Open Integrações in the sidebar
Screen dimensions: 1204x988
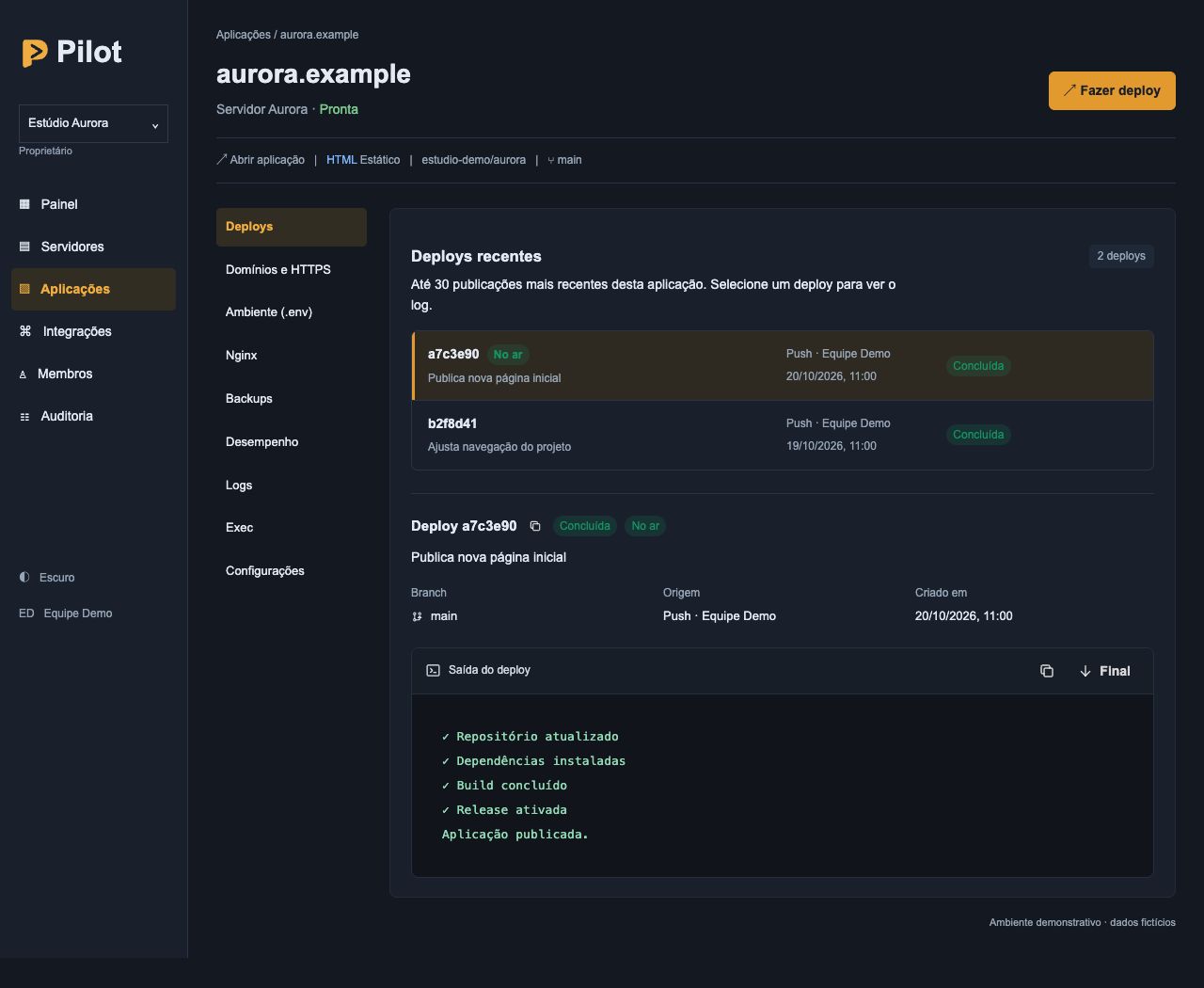(93, 331)
